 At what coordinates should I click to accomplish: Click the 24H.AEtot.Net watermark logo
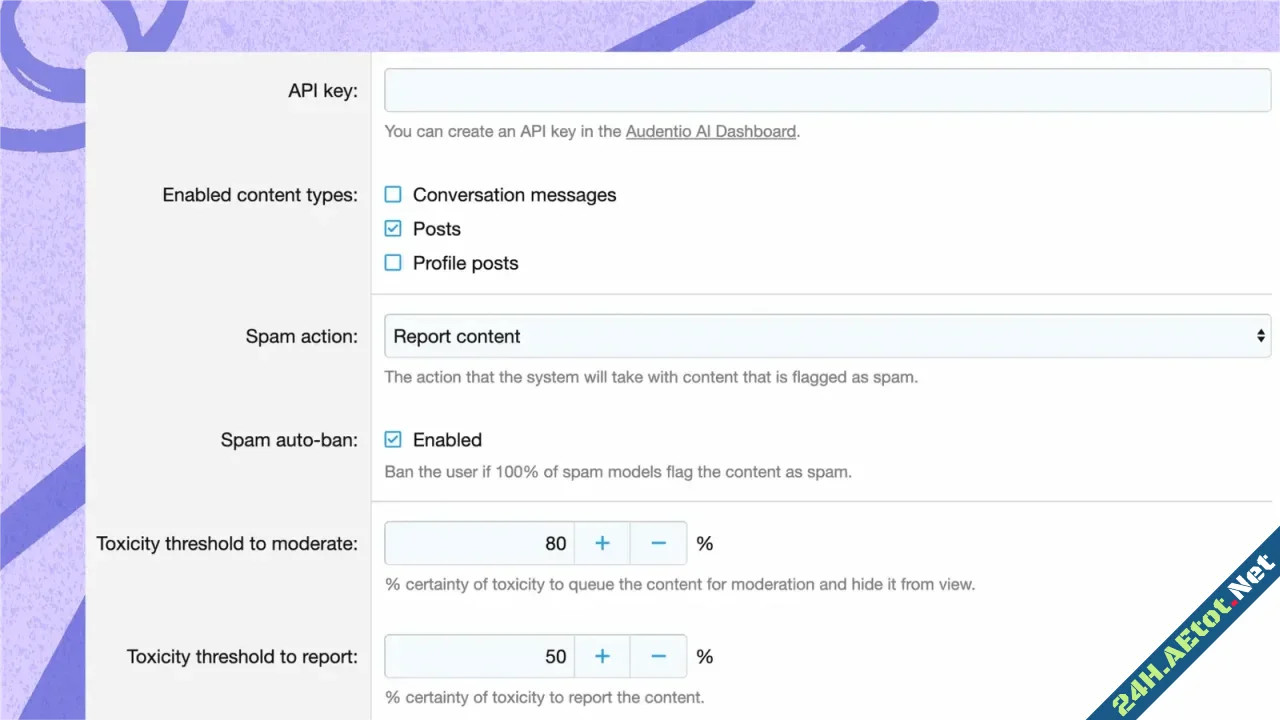click(1197, 637)
